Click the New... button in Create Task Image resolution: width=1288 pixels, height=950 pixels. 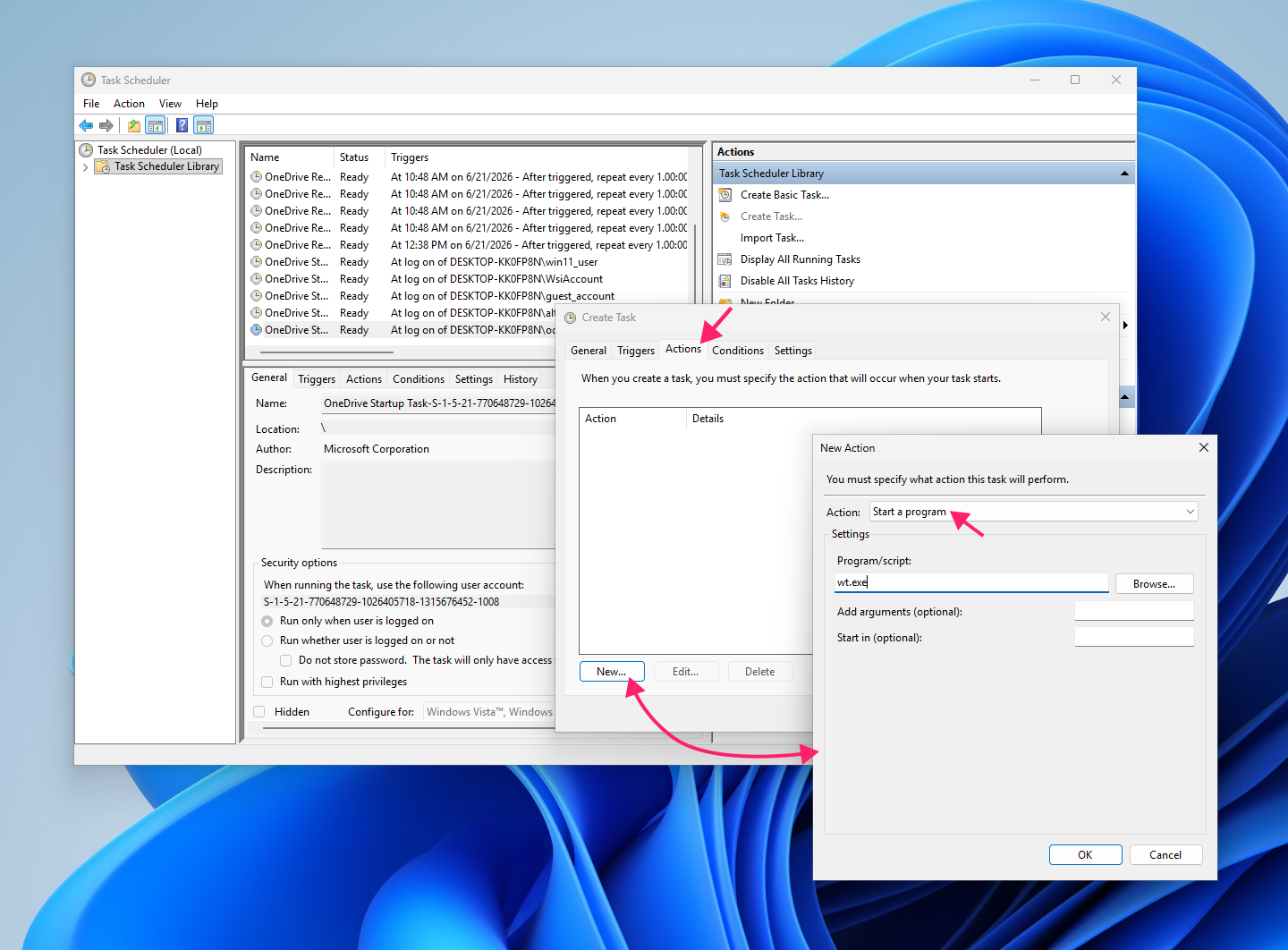pos(612,672)
